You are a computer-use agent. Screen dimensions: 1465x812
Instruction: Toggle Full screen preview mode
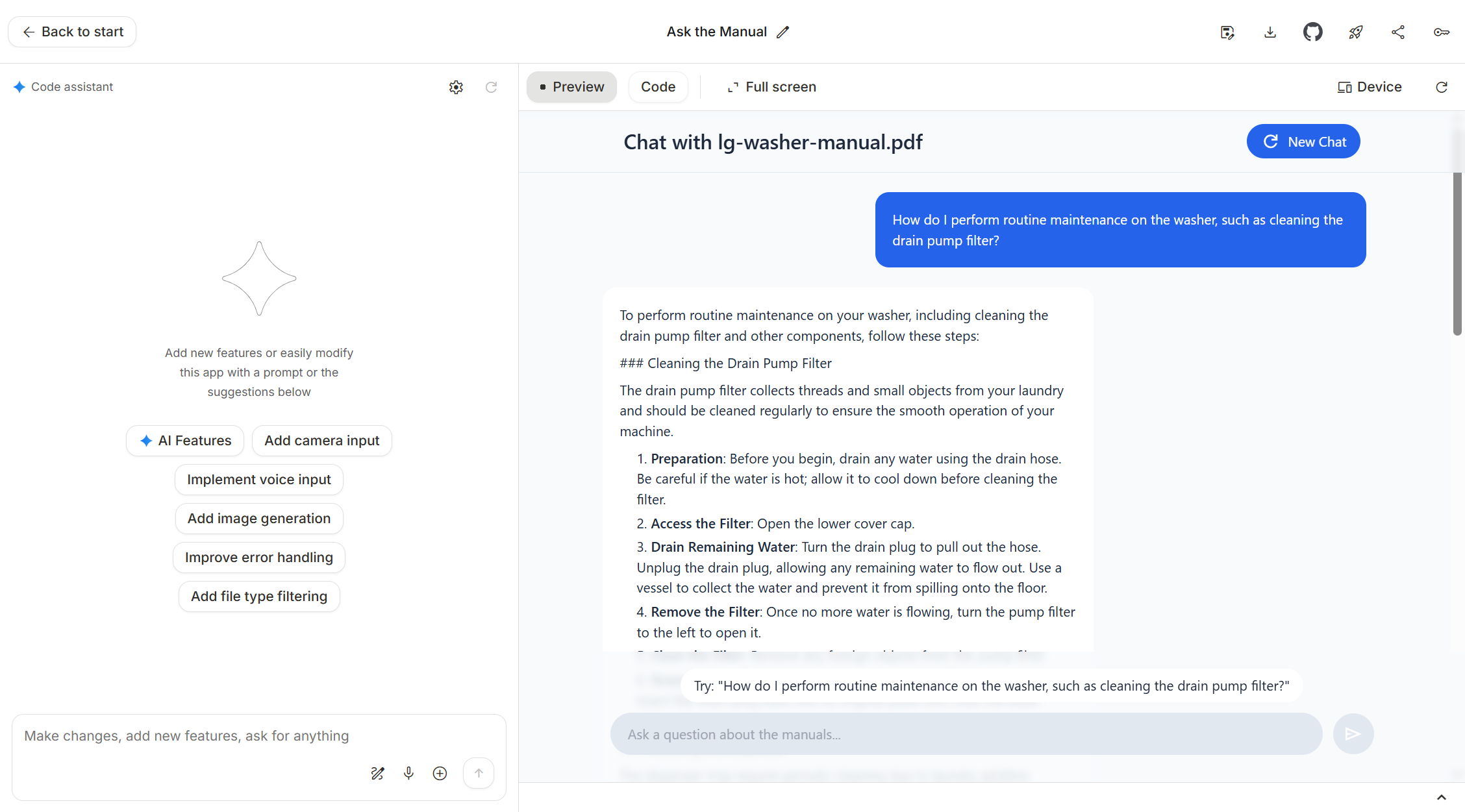771,87
